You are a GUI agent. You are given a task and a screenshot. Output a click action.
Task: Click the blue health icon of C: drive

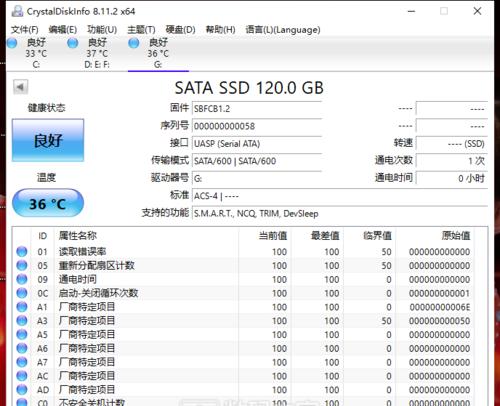coord(12,43)
